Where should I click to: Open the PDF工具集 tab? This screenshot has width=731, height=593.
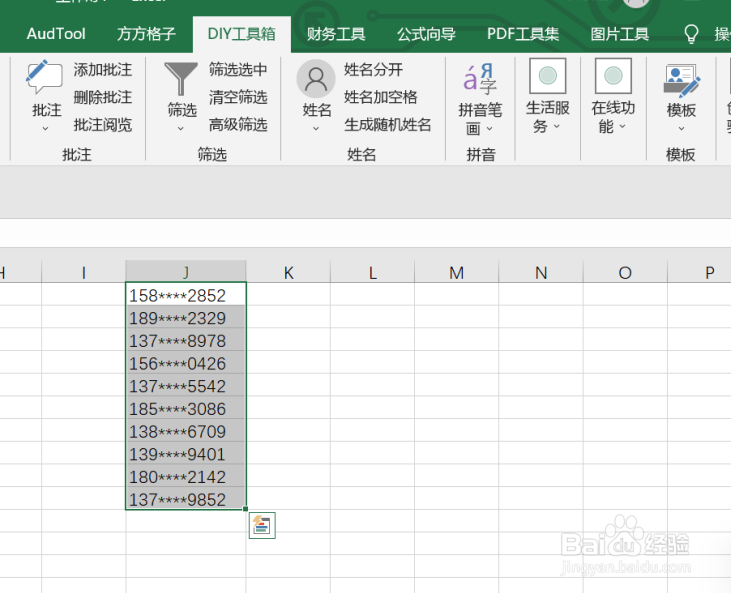click(x=523, y=34)
